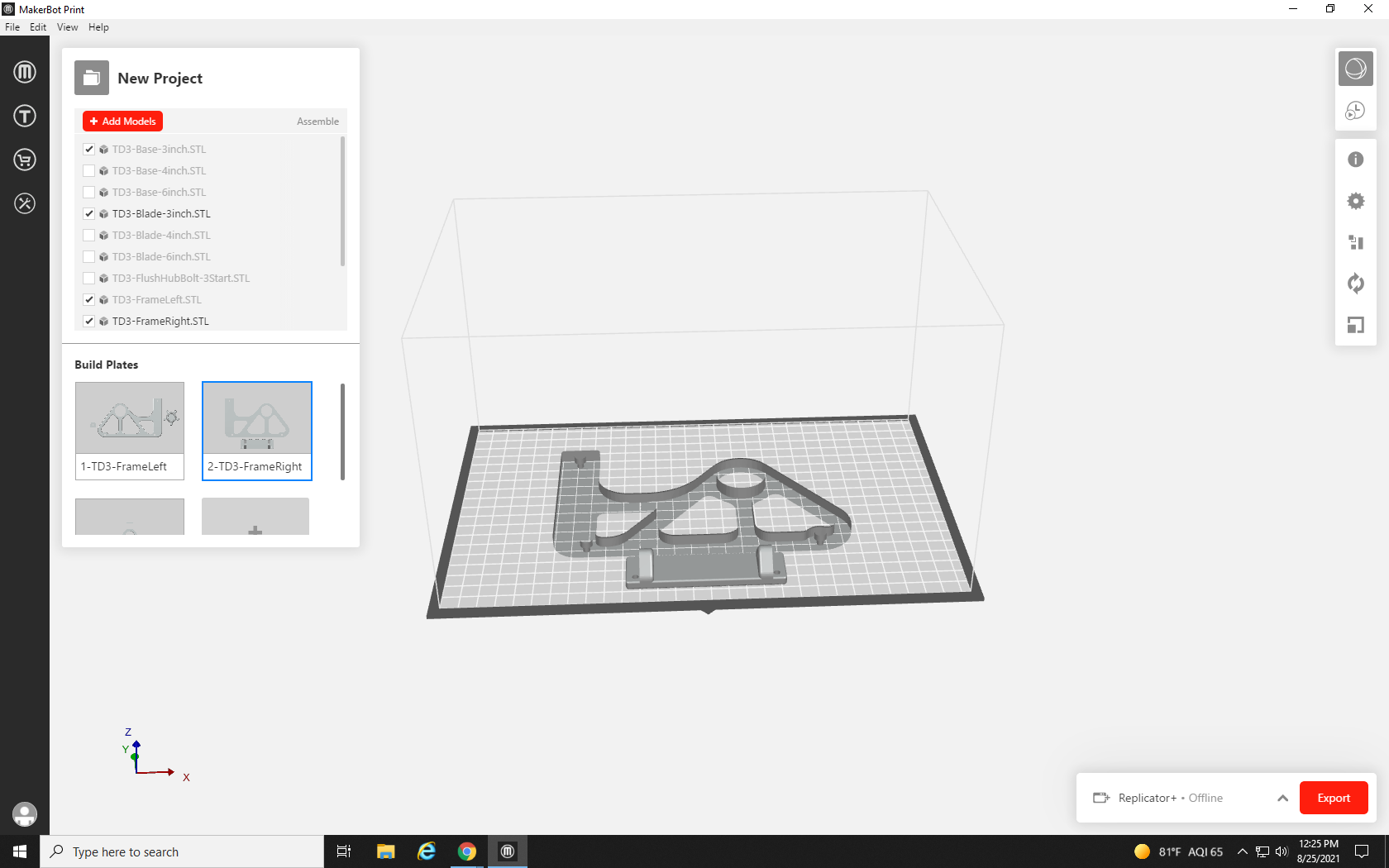The width and height of the screenshot is (1389, 868).
Task: Select the orient rotate tool
Action: 1356,284
